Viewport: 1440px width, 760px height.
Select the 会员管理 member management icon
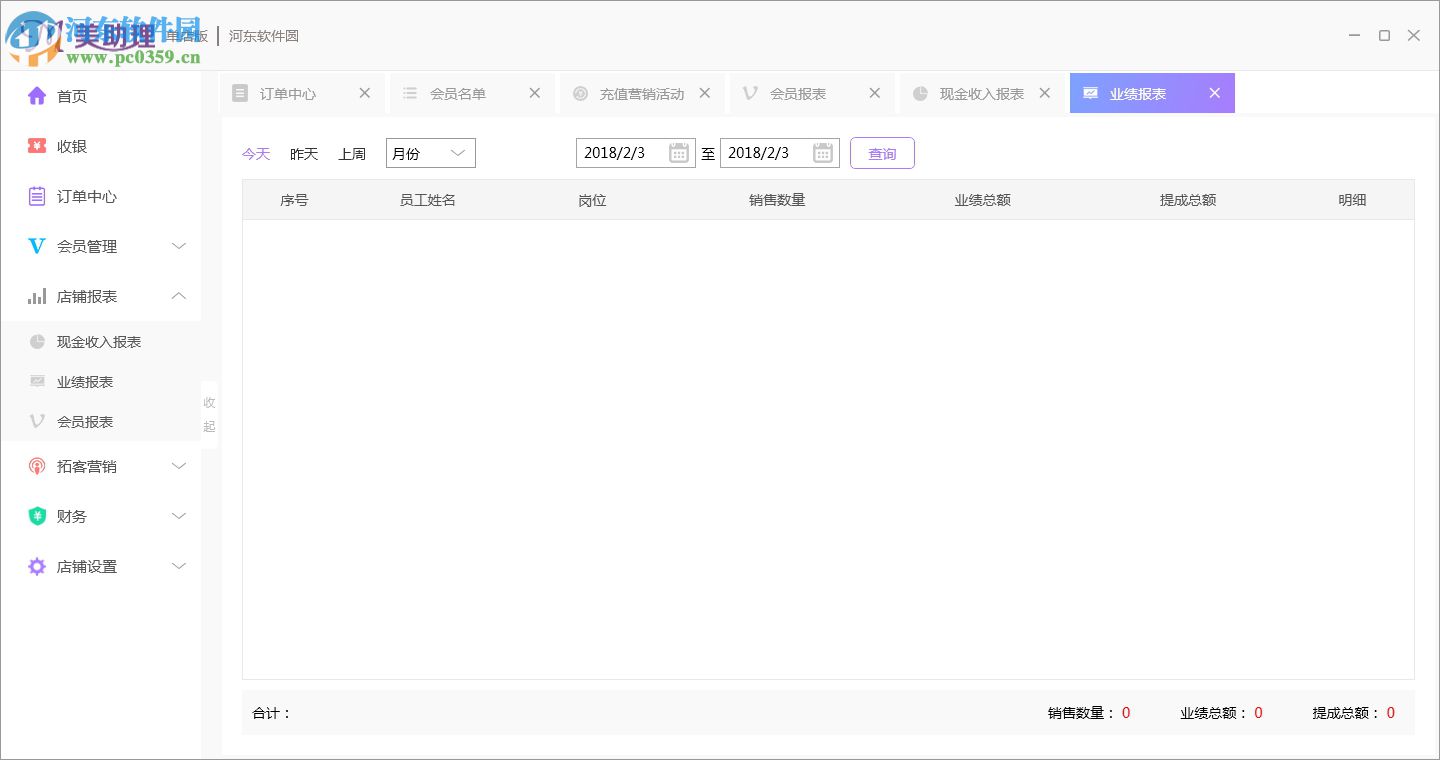(x=36, y=246)
